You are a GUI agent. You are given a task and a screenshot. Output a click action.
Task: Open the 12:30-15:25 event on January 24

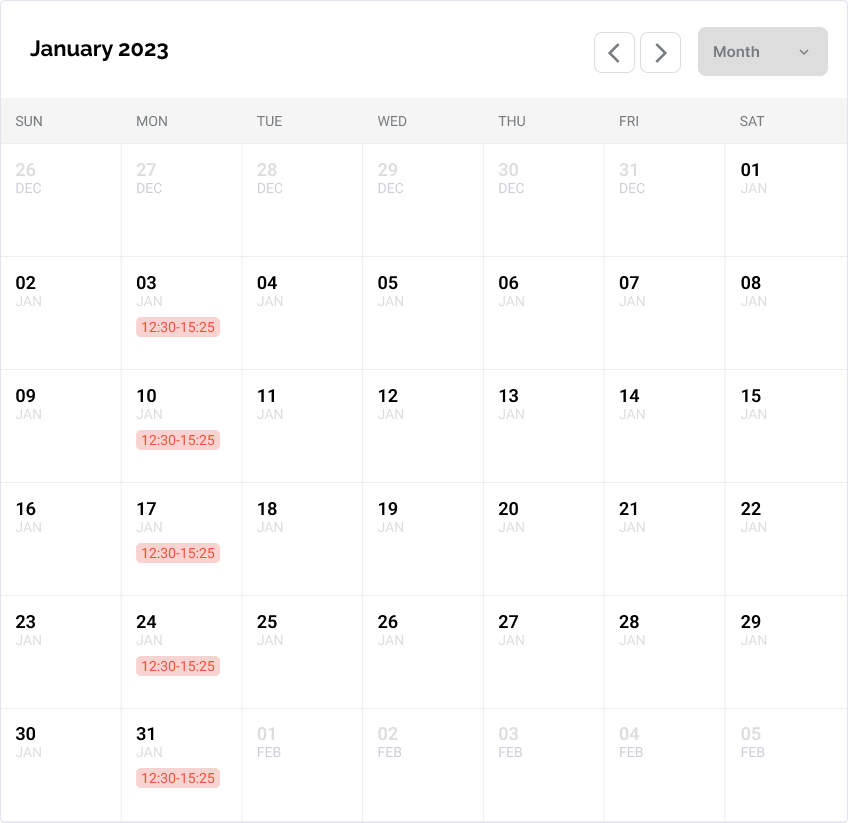click(178, 666)
